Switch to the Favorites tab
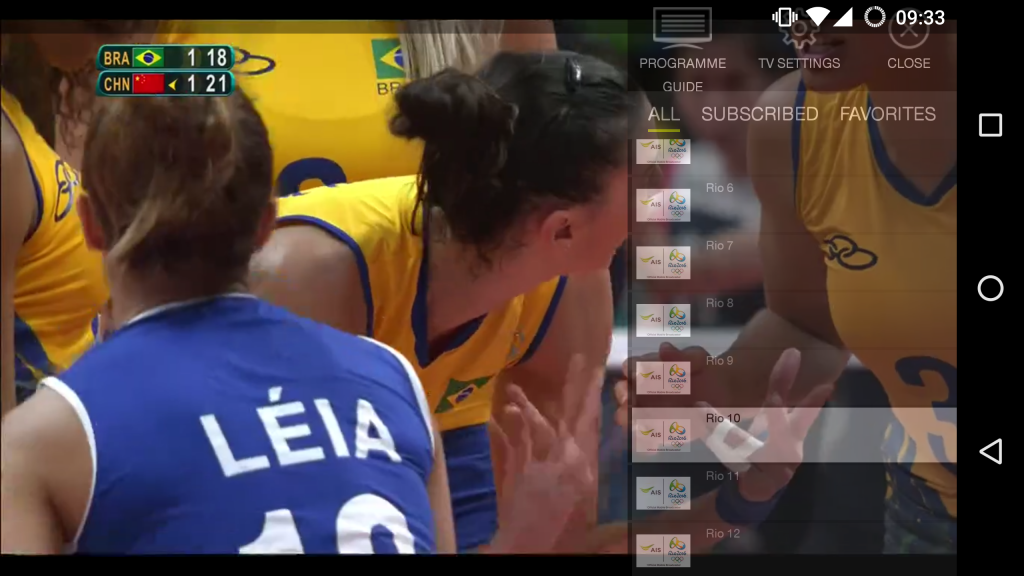This screenshot has width=1024, height=576. pos(887,114)
